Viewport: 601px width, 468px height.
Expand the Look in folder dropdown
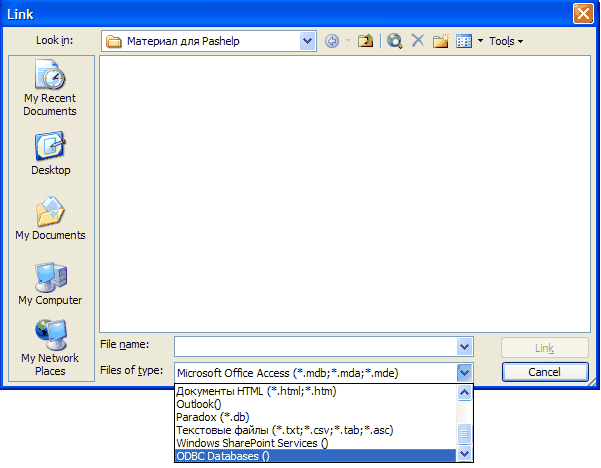(x=307, y=41)
